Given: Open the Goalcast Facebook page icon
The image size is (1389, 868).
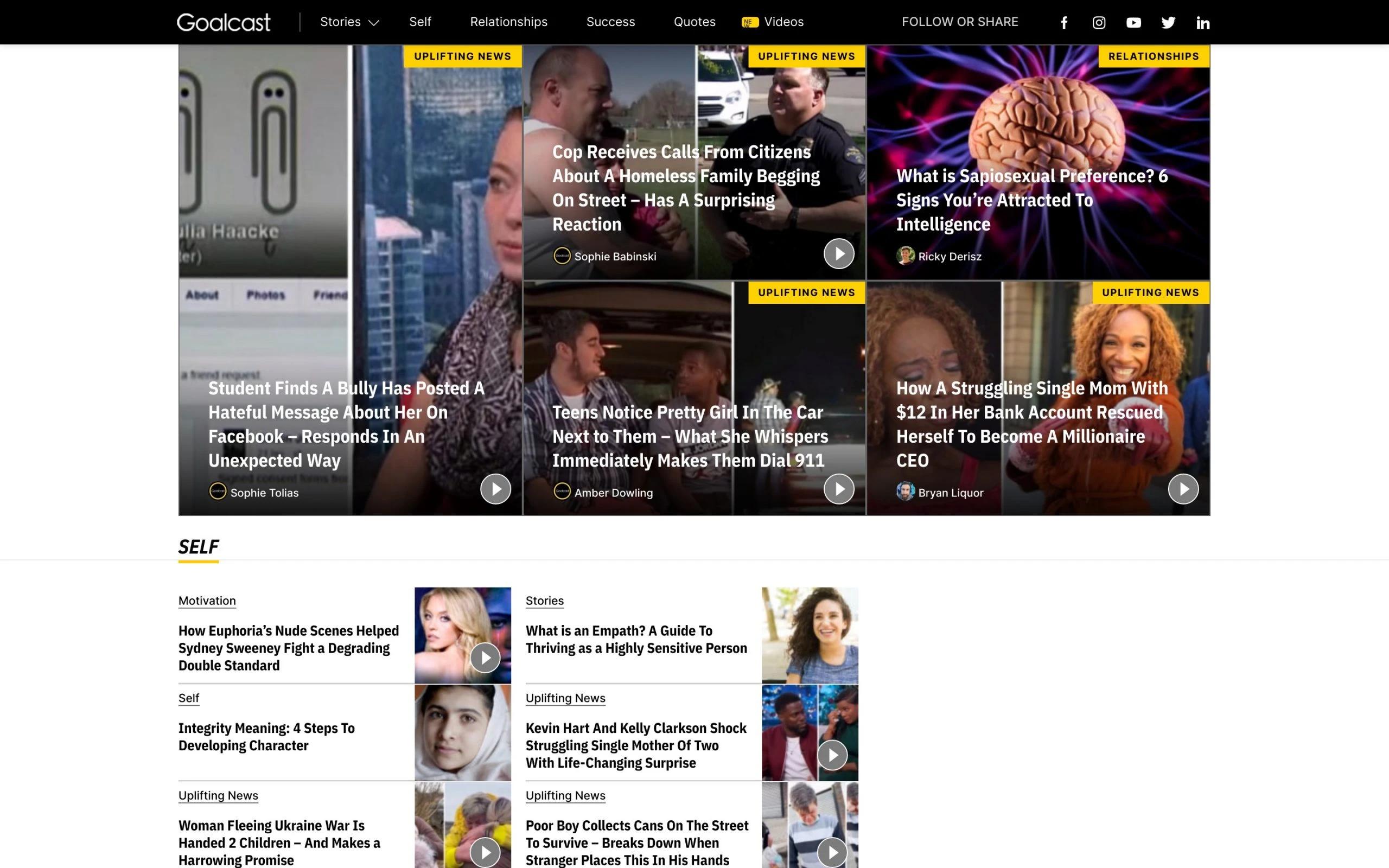Looking at the screenshot, I should [x=1063, y=22].
